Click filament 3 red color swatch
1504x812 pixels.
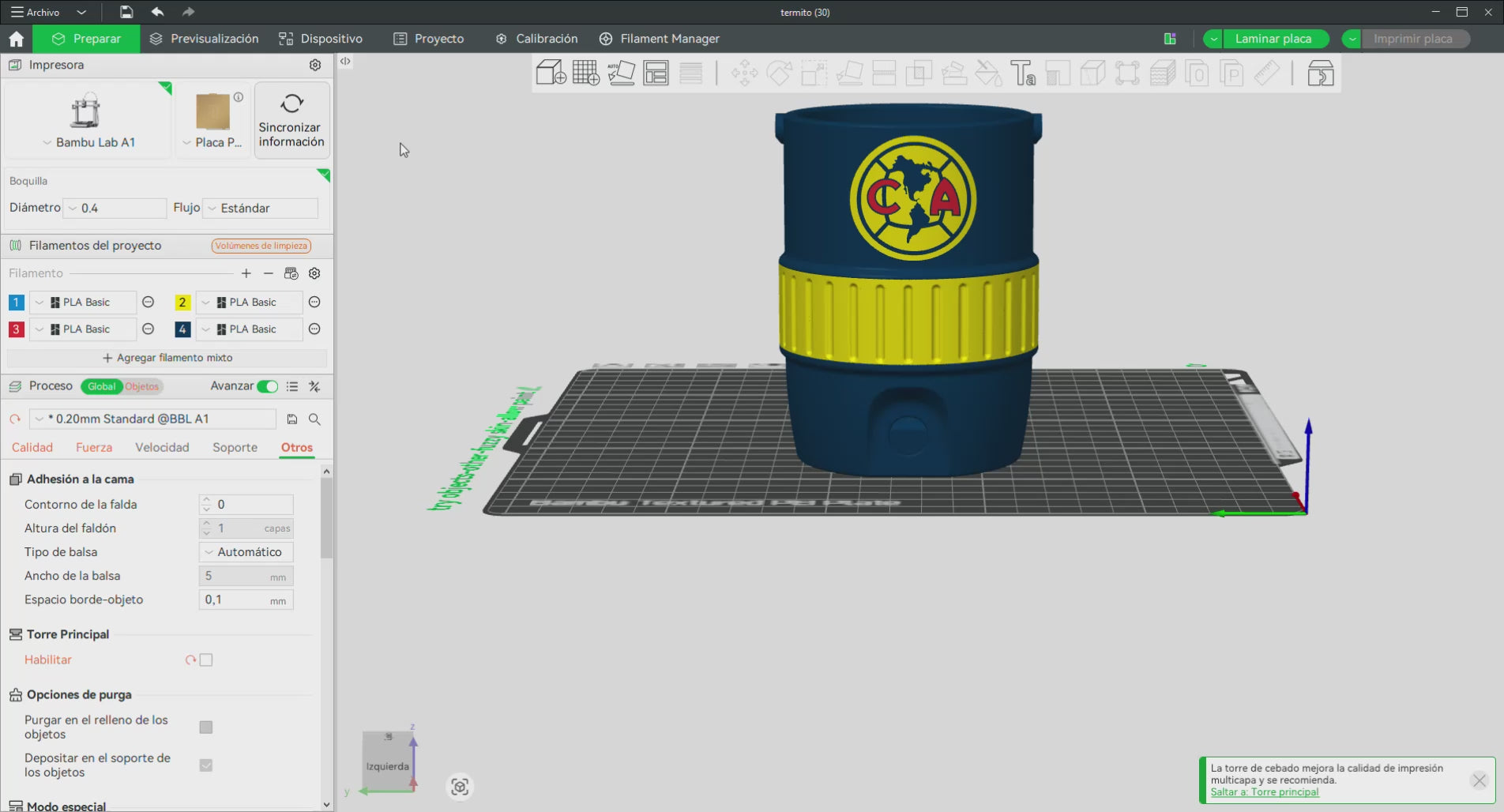[16, 329]
